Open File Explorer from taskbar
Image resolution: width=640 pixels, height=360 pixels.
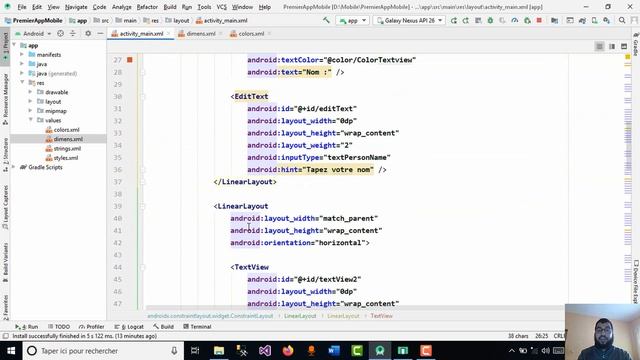pyautogui.click(x=219, y=351)
